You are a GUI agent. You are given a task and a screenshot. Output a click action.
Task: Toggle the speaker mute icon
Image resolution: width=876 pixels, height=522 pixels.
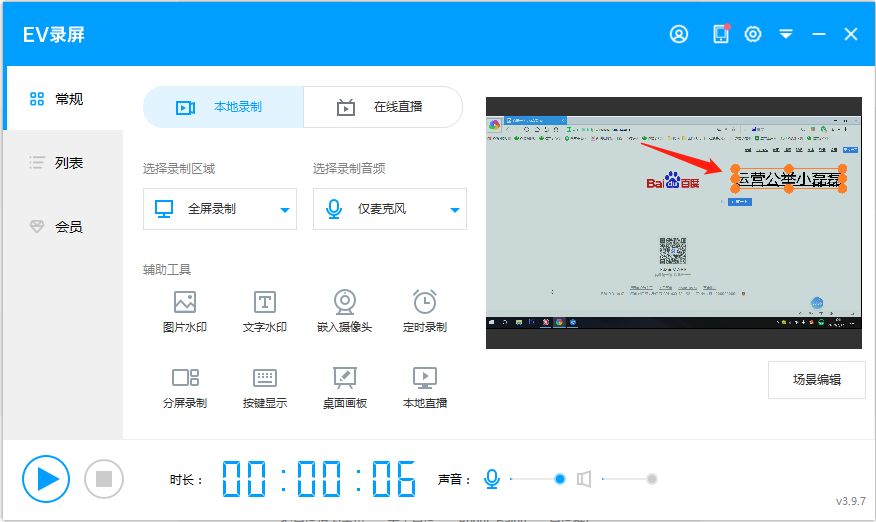point(584,479)
